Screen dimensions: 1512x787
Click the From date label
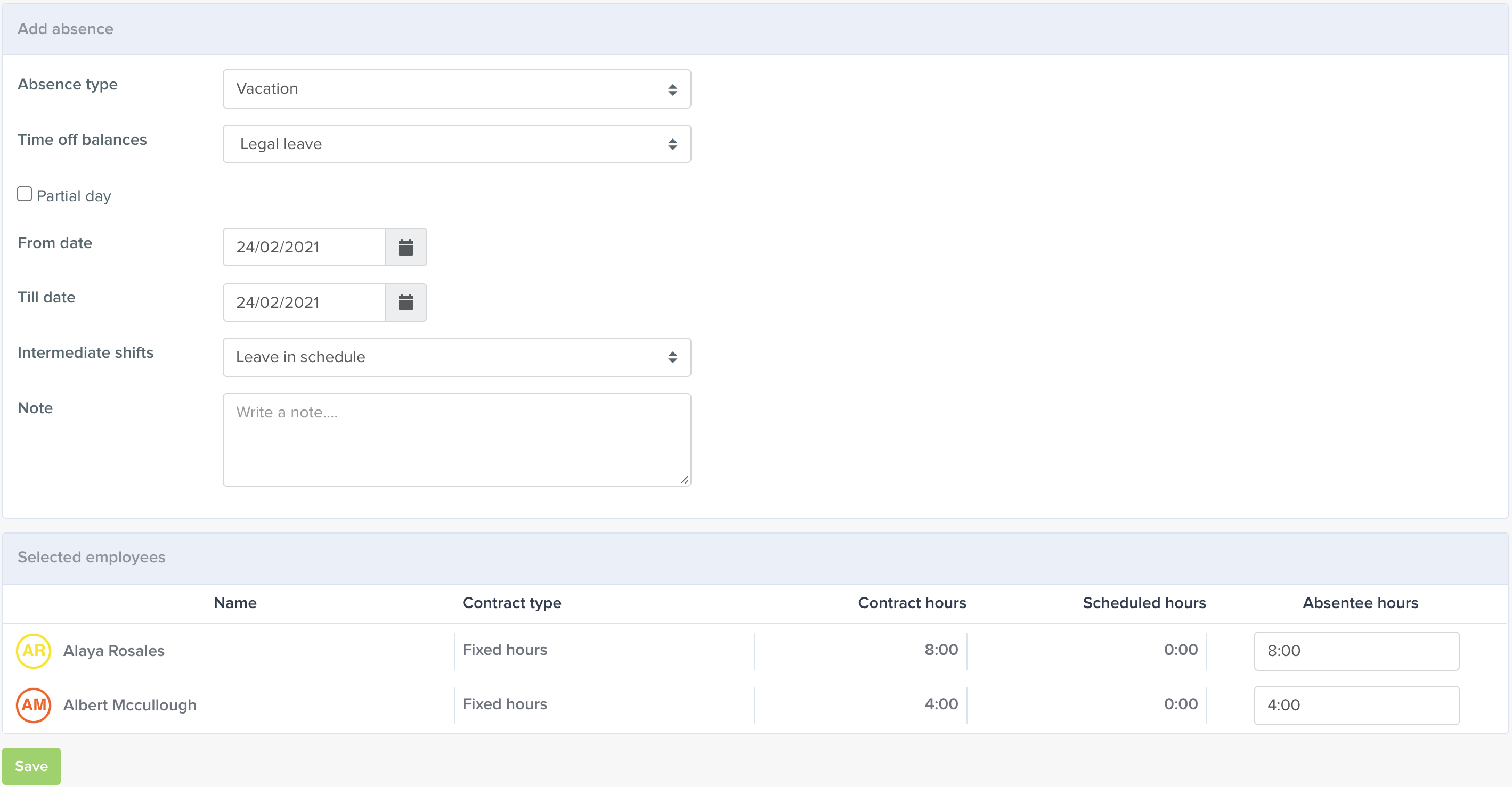54,243
